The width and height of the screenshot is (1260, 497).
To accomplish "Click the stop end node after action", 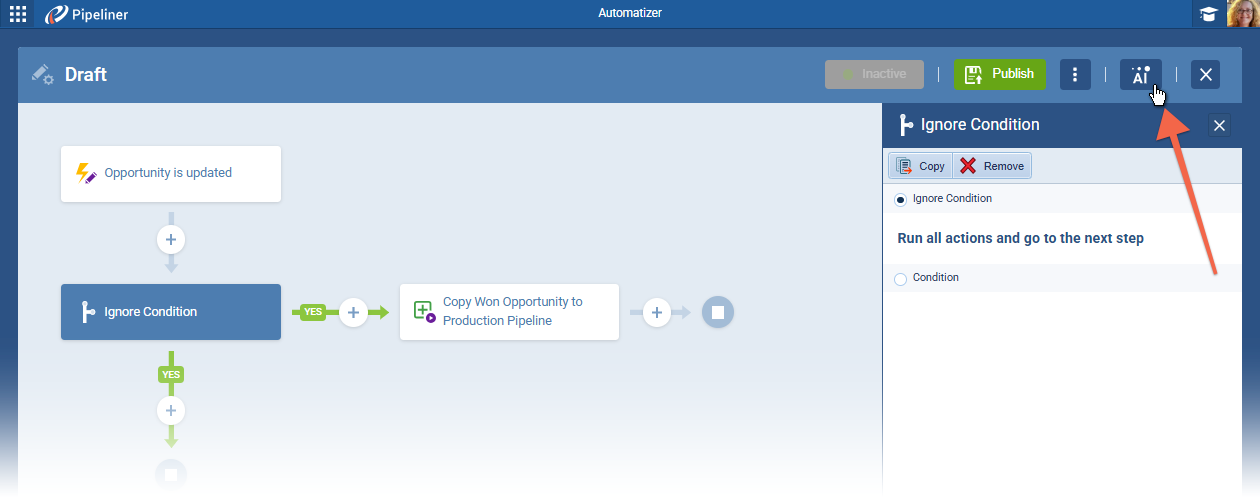I will click(717, 312).
